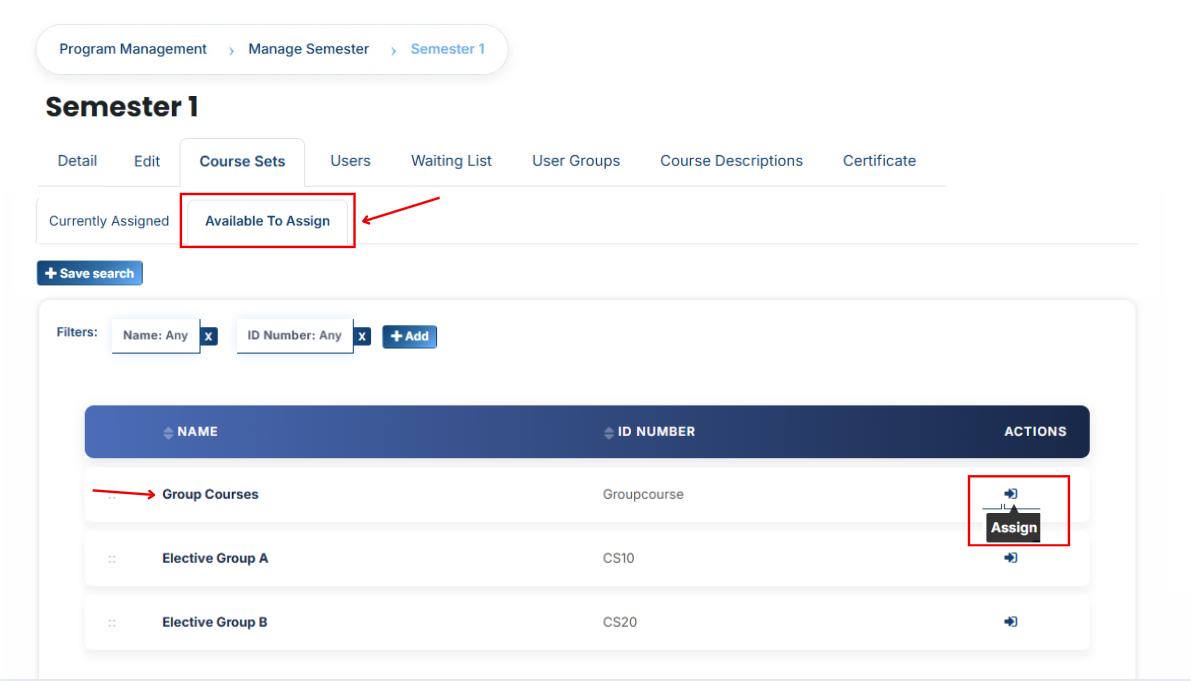Open the Waiting List tab
The width and height of the screenshot is (1191, 681).
tap(451, 161)
